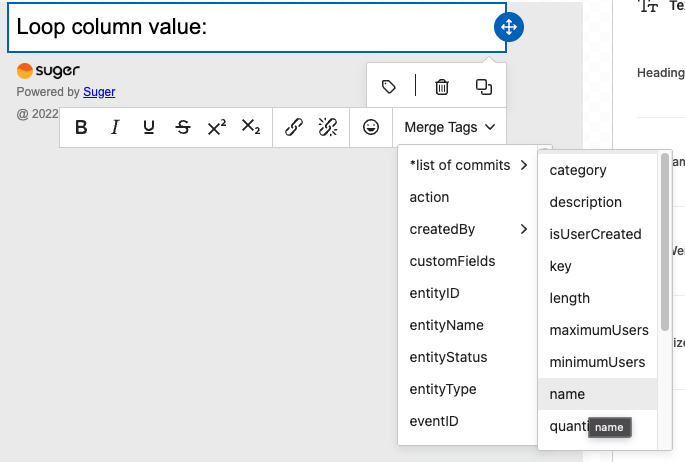The image size is (685, 462).
Task: Click the tag icon in block toolbar
Action: (x=390, y=87)
